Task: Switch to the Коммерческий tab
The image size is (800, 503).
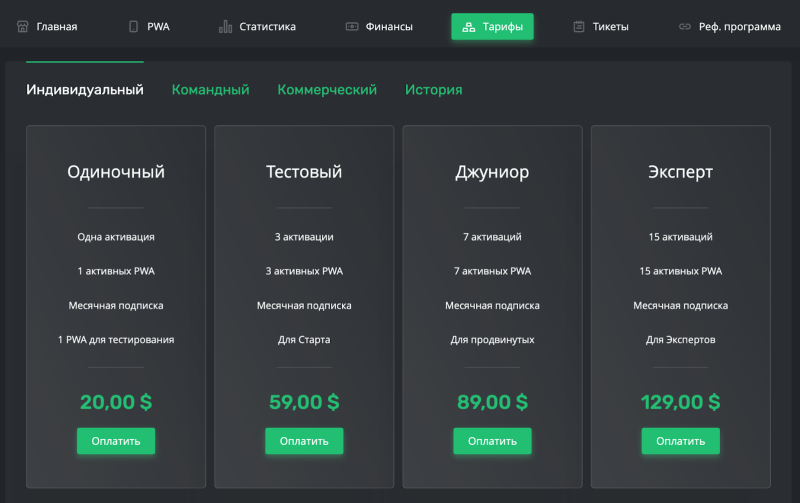Action: pyautogui.click(x=327, y=90)
